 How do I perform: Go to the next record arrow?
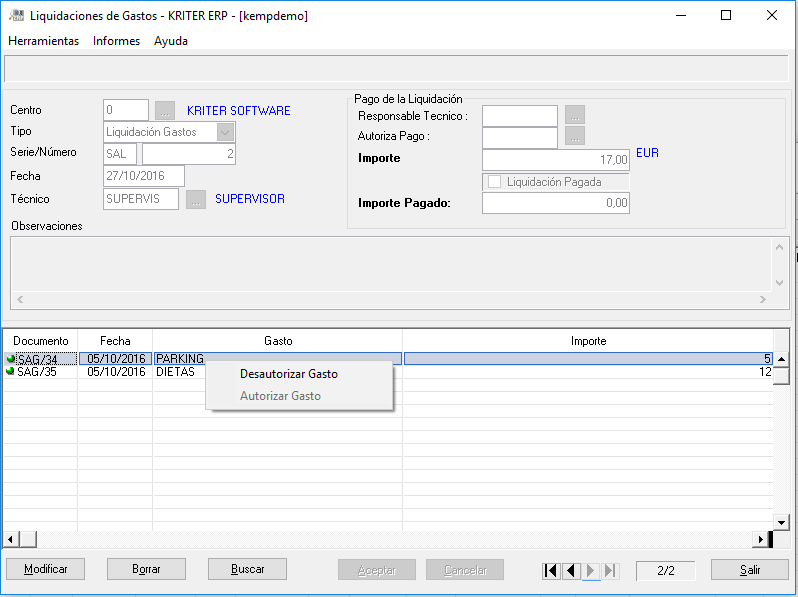click(x=591, y=570)
